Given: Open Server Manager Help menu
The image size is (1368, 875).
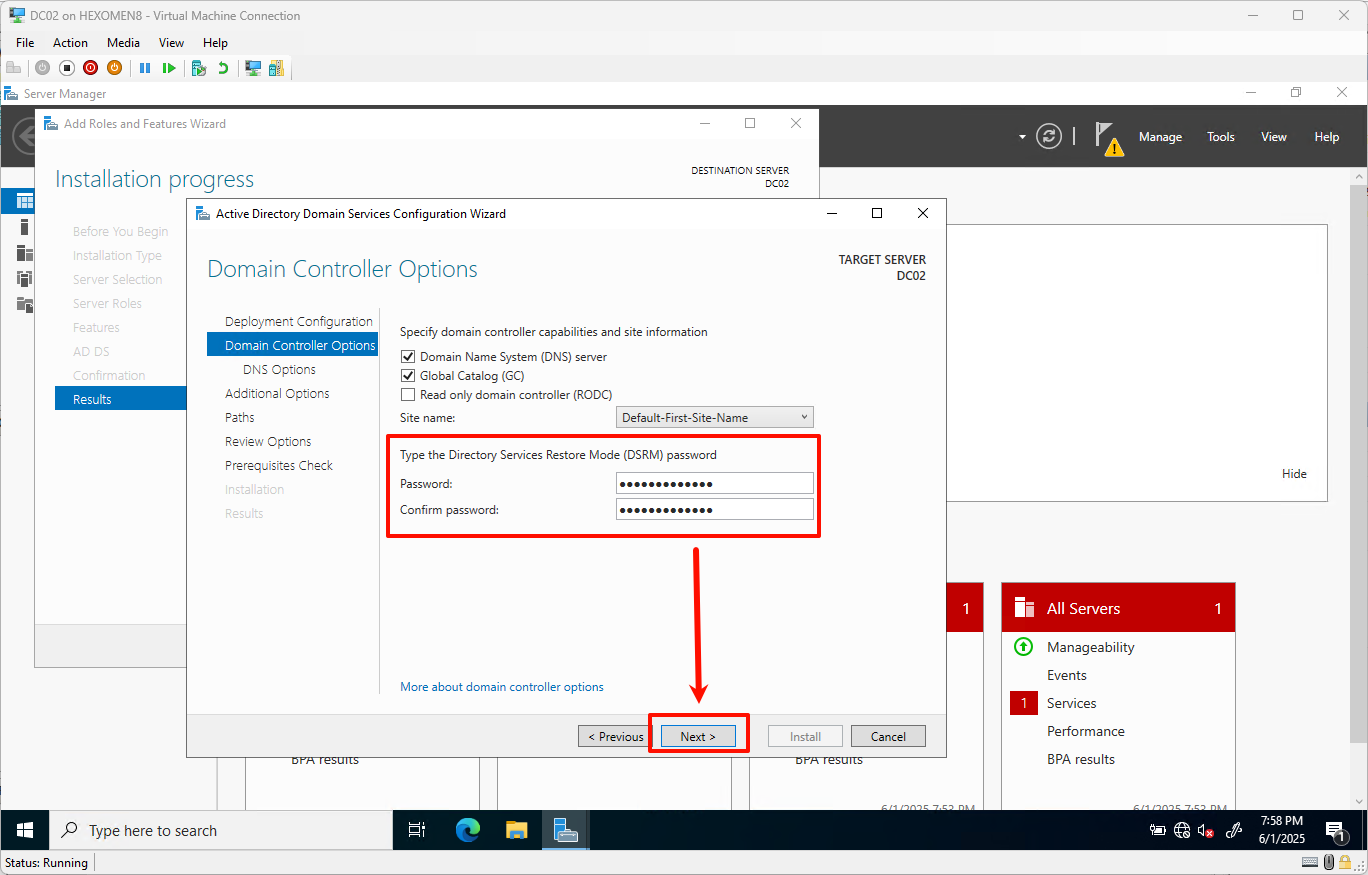Looking at the screenshot, I should 1326,137.
